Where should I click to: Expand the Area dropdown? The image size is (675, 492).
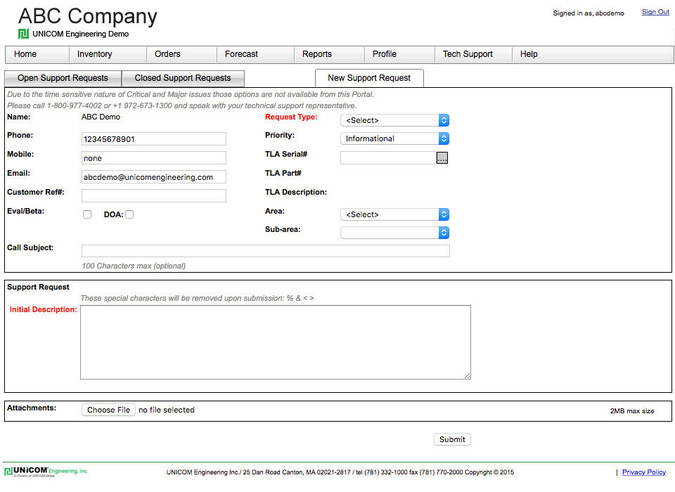395,214
